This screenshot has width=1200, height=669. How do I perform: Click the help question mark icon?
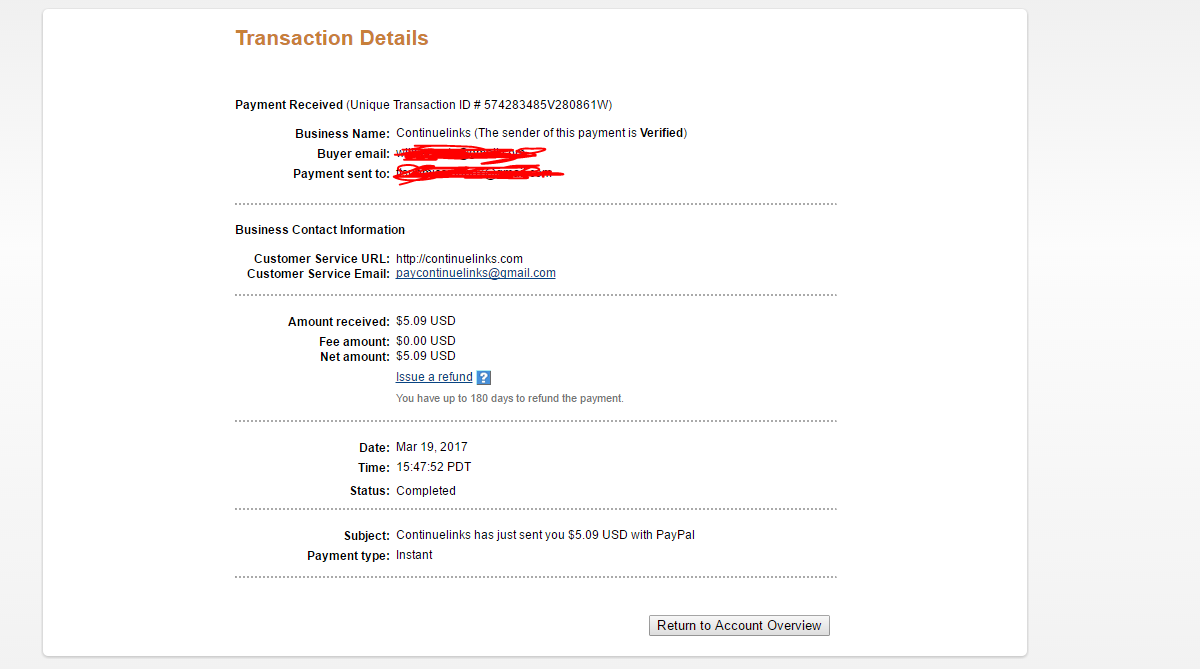(484, 378)
